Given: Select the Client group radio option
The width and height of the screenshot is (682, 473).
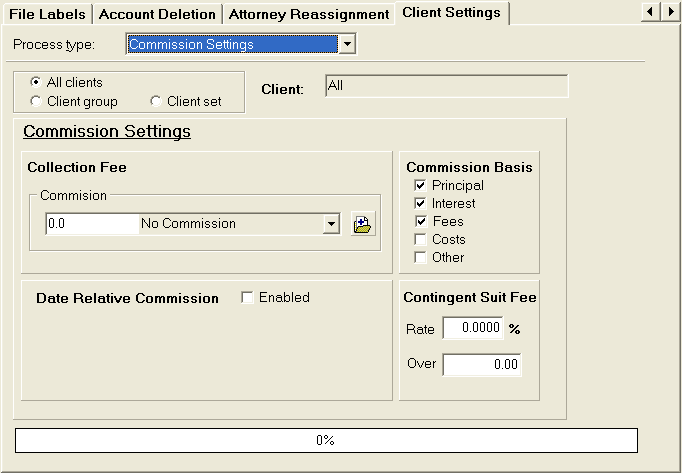Looking at the screenshot, I should [37, 102].
